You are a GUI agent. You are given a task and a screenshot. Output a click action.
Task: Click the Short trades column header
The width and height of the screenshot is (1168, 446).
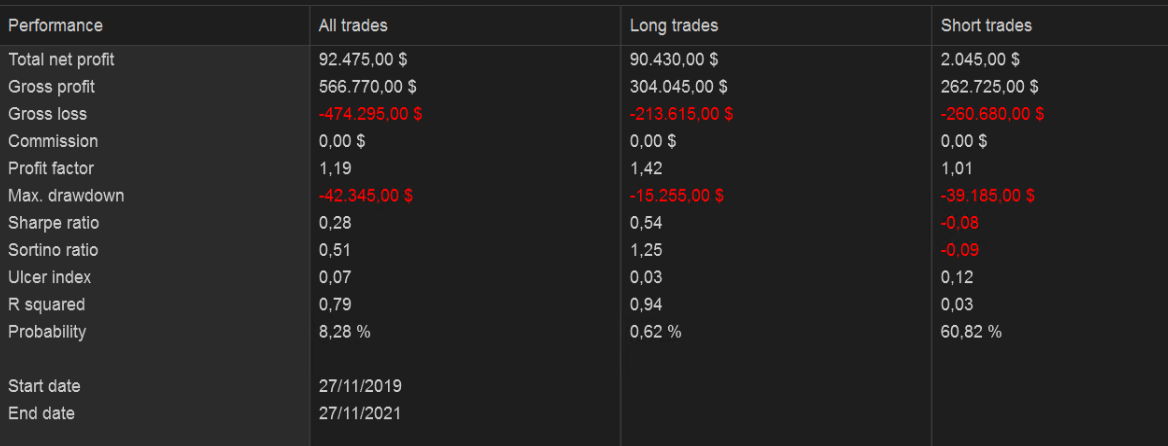pos(986,25)
